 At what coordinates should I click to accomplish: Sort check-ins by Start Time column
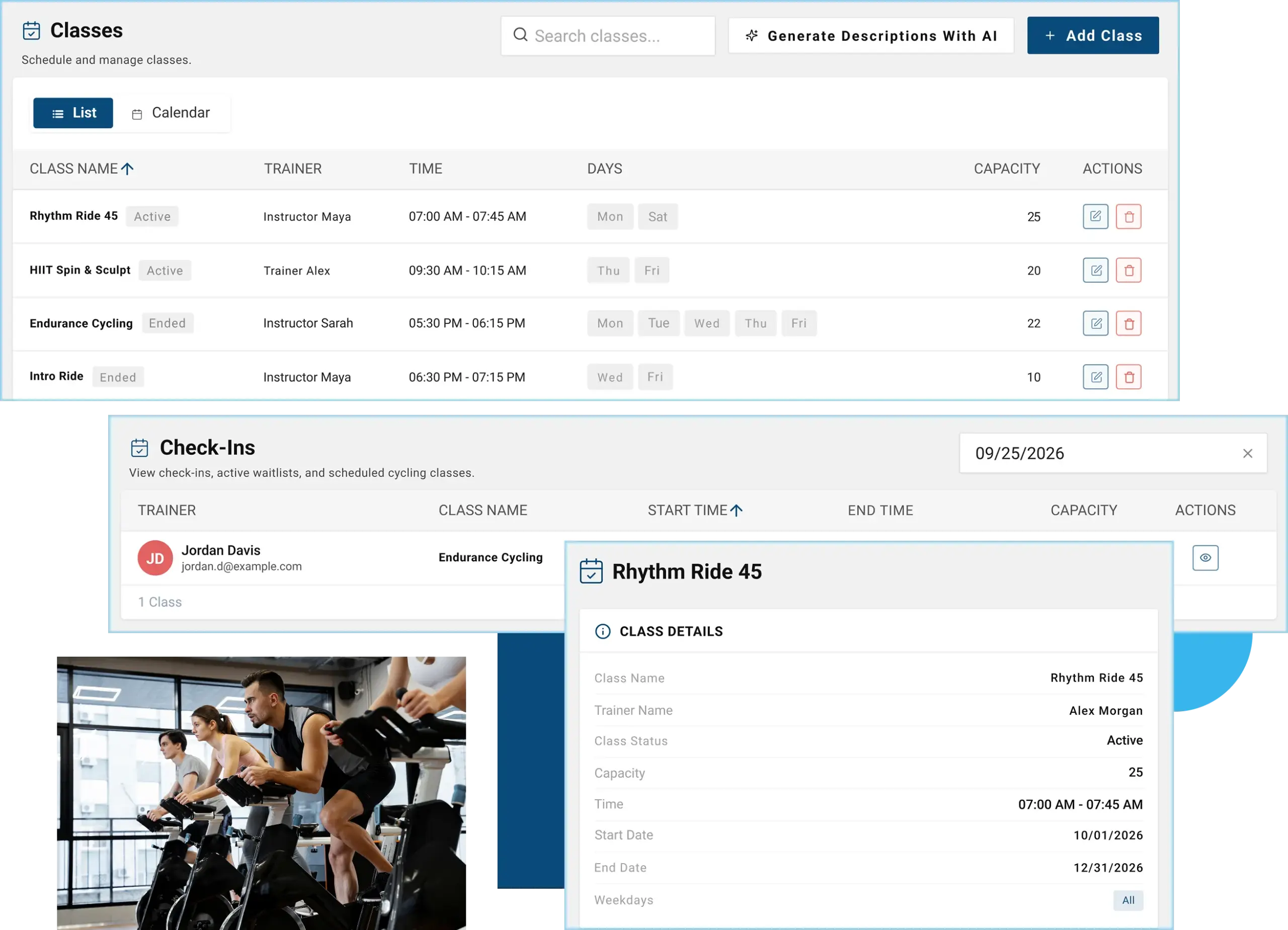[x=695, y=511]
